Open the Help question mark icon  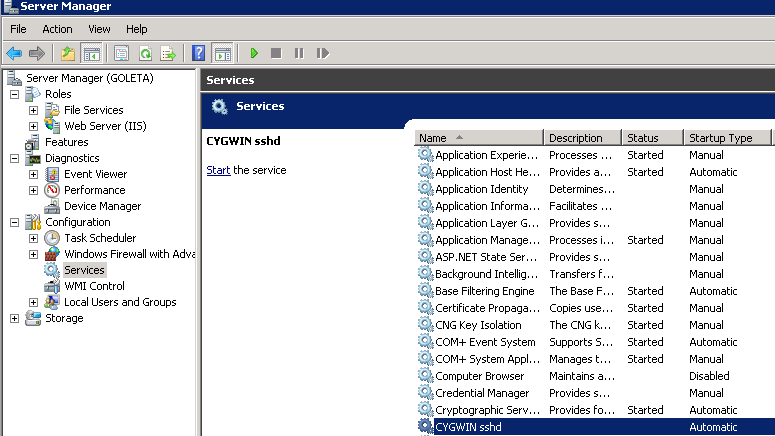coord(199,53)
